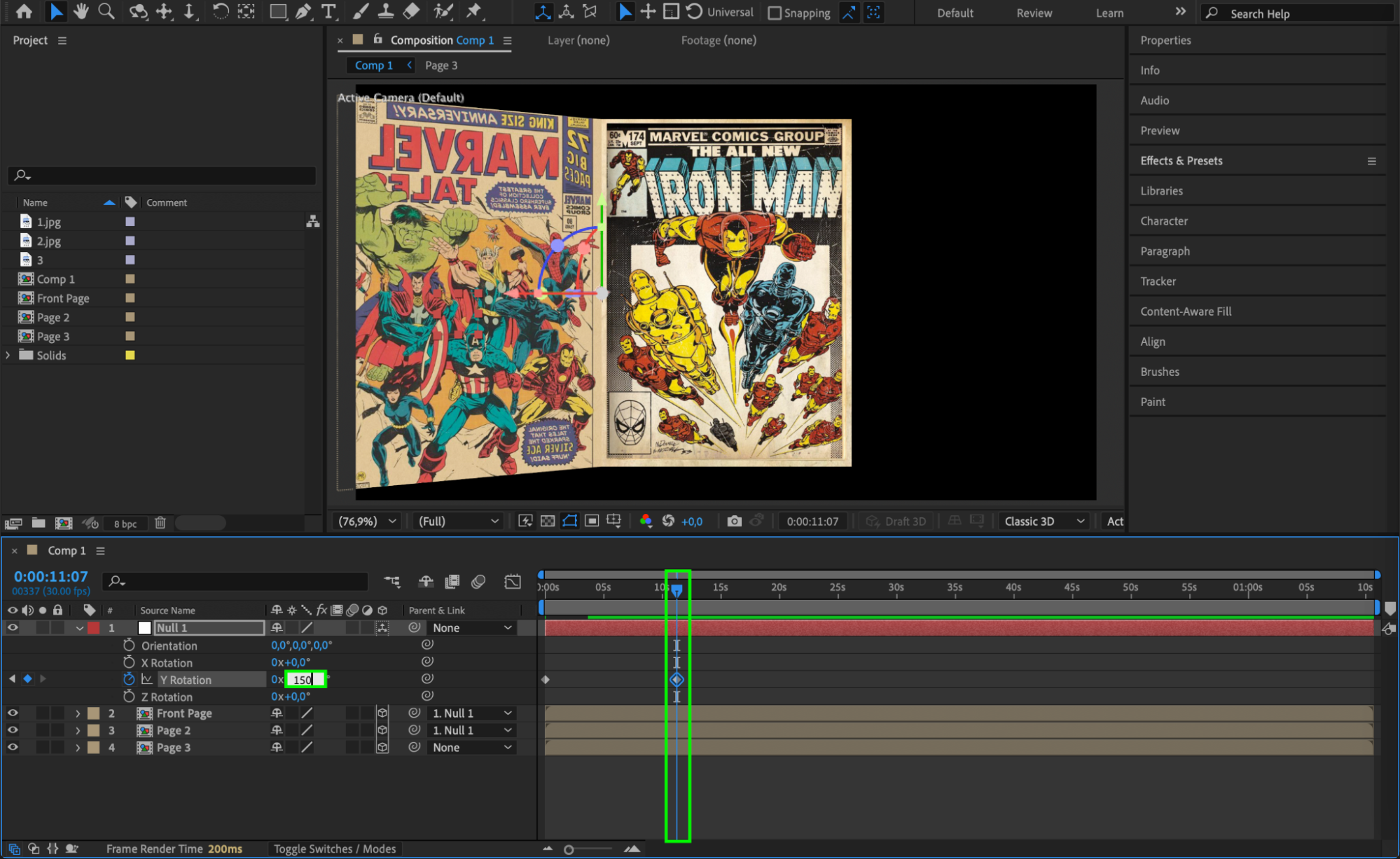
Task: Select the Puppet Pin tool
Action: pos(474,11)
